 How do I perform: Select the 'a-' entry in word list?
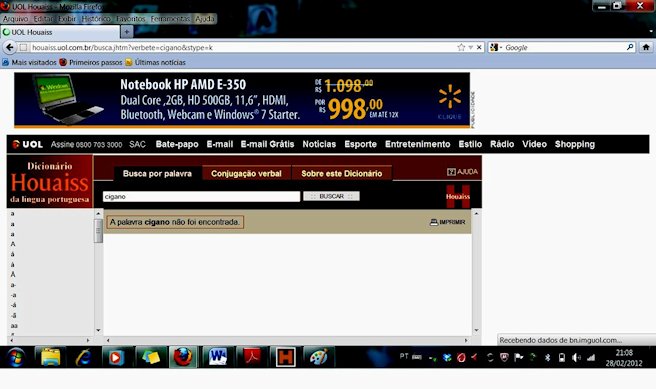(13, 285)
